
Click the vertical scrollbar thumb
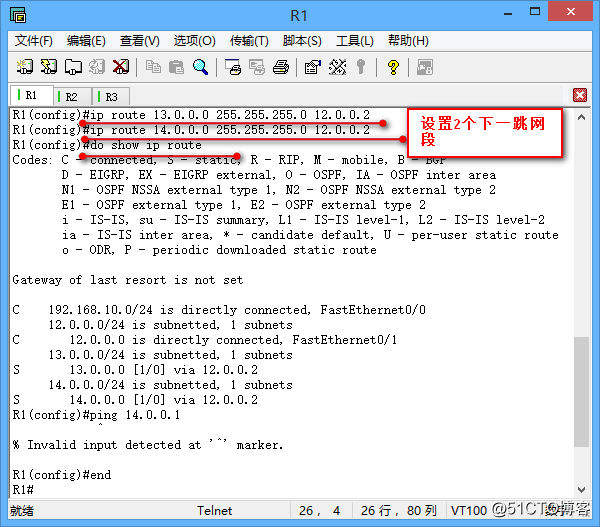point(581,392)
